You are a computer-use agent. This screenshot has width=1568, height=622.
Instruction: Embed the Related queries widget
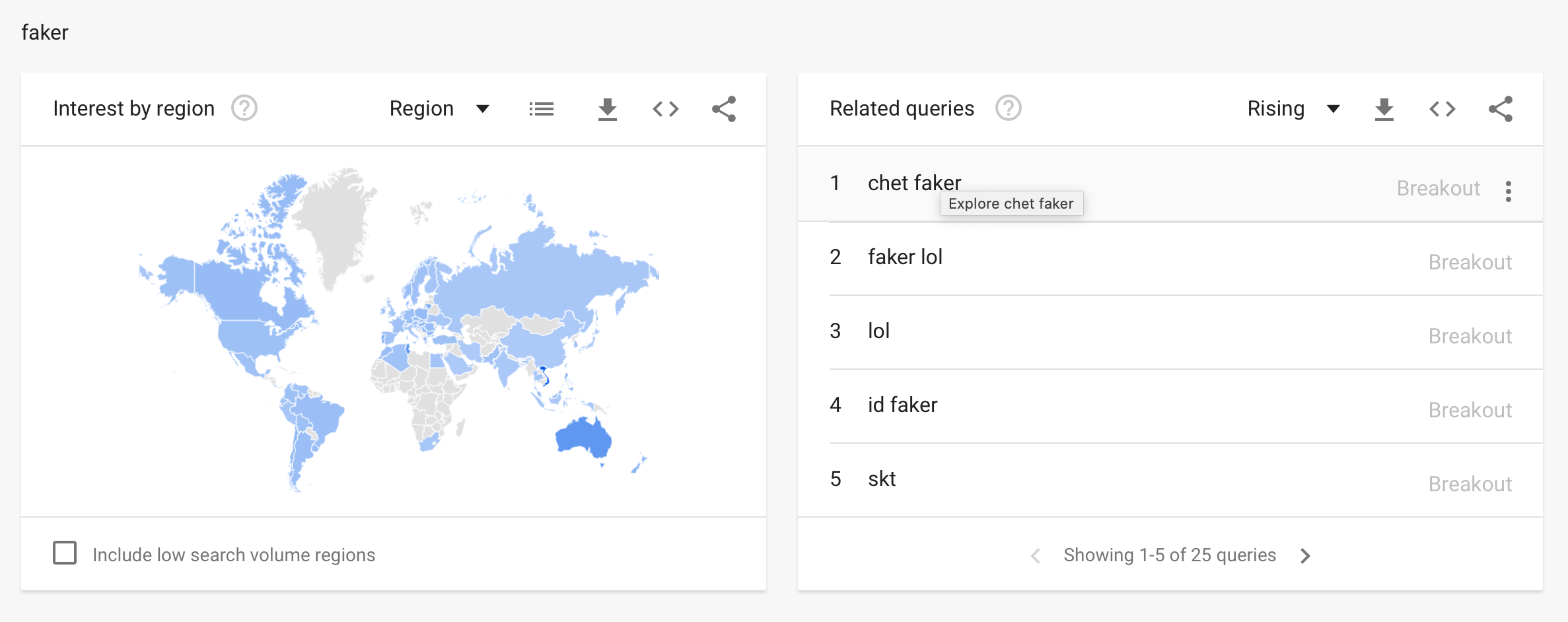[1442, 109]
